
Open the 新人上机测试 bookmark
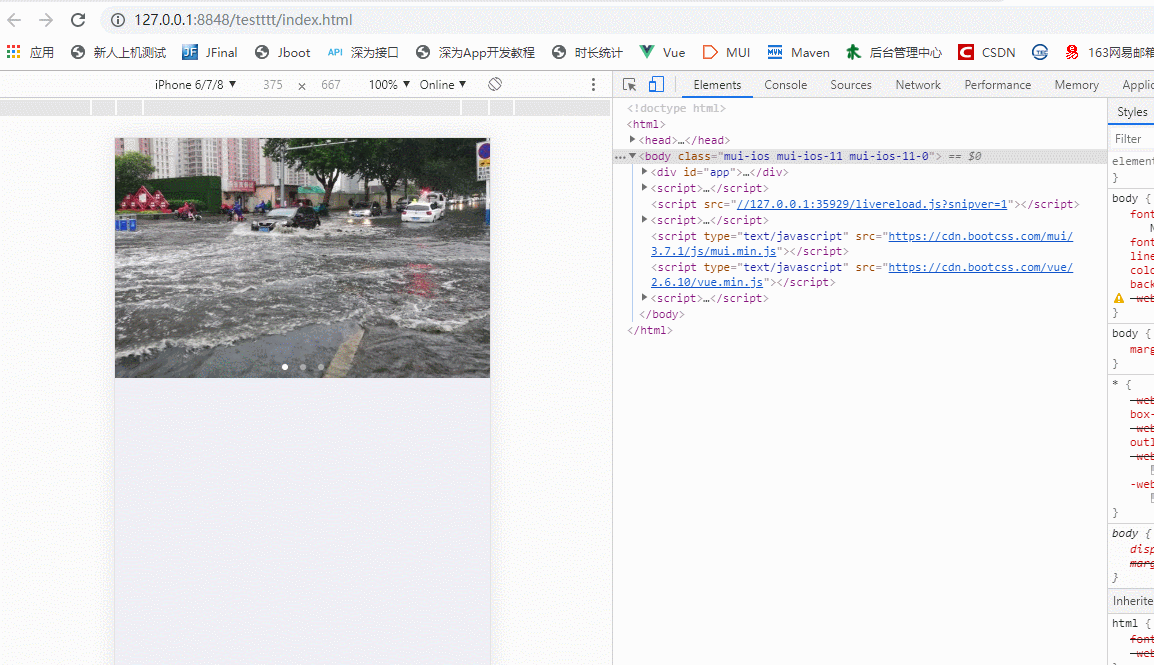tap(118, 52)
